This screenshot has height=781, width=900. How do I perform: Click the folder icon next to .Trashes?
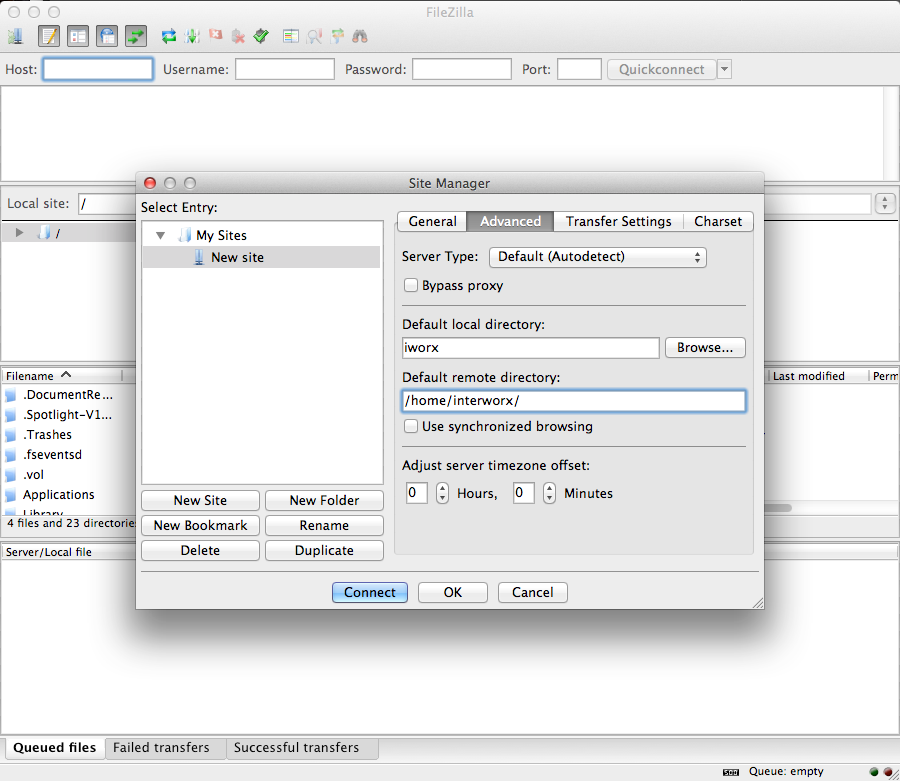tap(10, 435)
